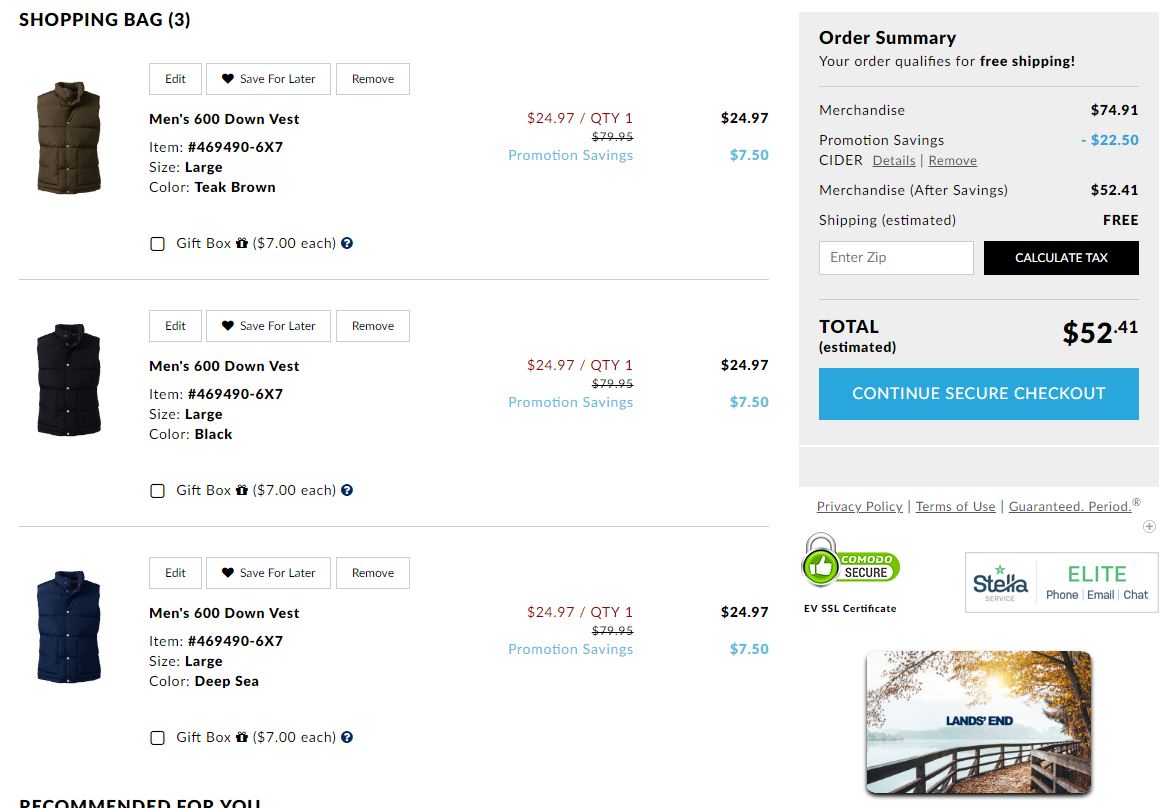Click help icon beside Deep Sea Gift Box
Viewport: 1163px width, 808px height.
click(347, 737)
